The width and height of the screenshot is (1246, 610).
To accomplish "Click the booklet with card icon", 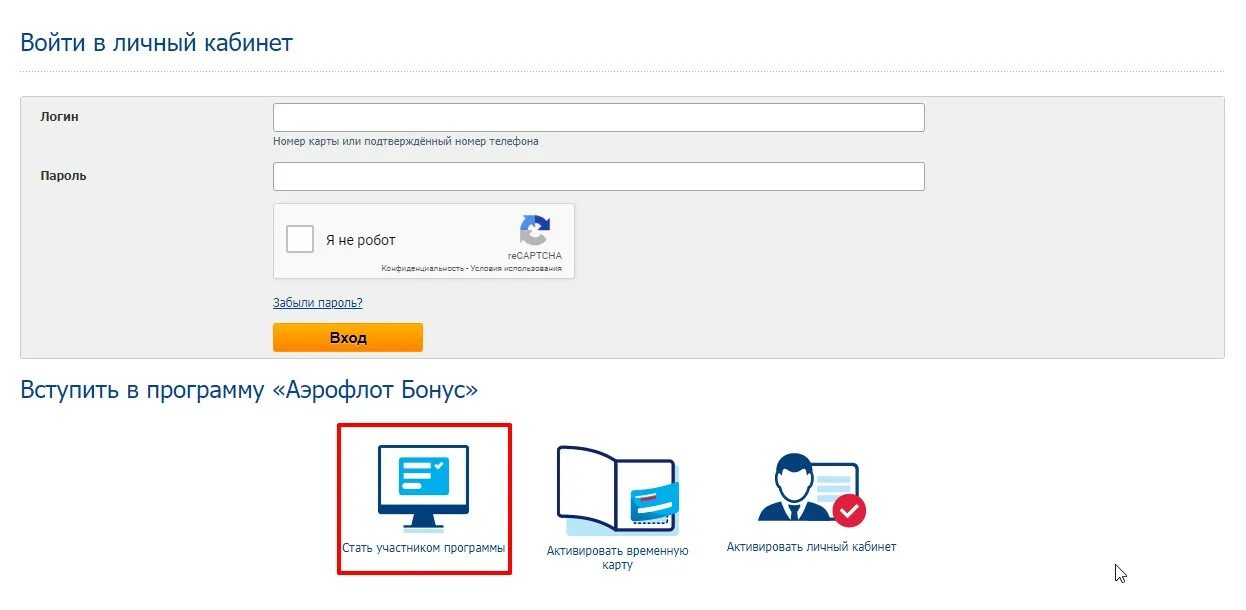I will 618,490.
